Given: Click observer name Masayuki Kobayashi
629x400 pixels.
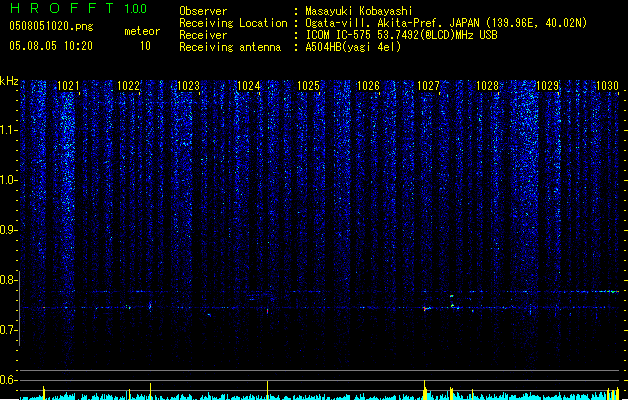Looking at the screenshot, I should click(x=359, y=11).
